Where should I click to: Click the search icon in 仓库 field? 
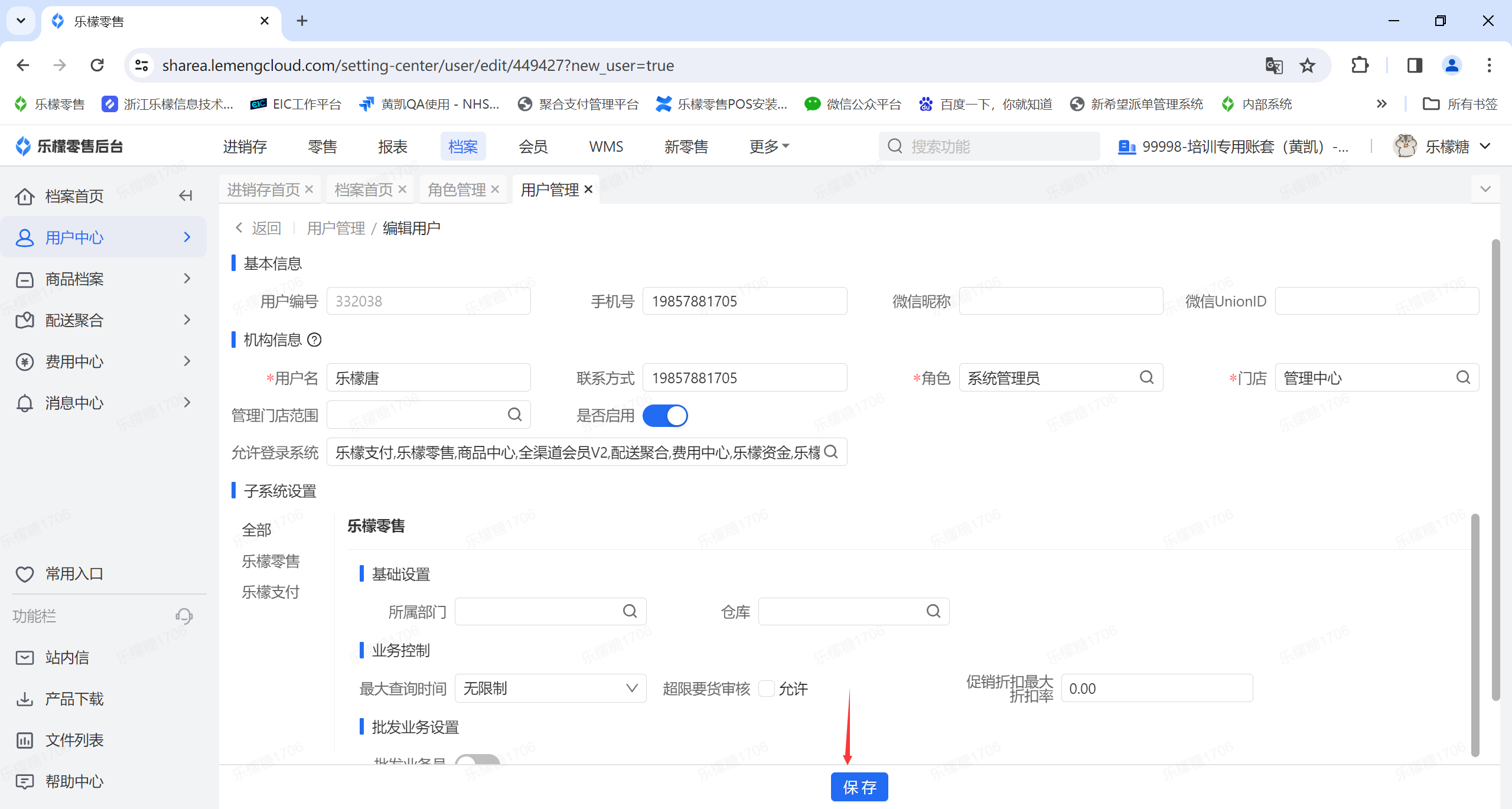click(933, 611)
